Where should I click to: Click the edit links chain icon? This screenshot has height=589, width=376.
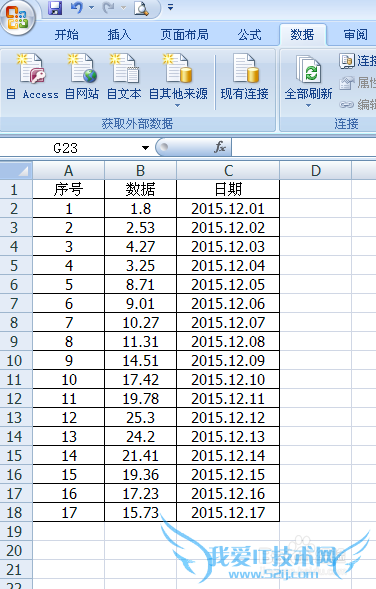click(347, 104)
